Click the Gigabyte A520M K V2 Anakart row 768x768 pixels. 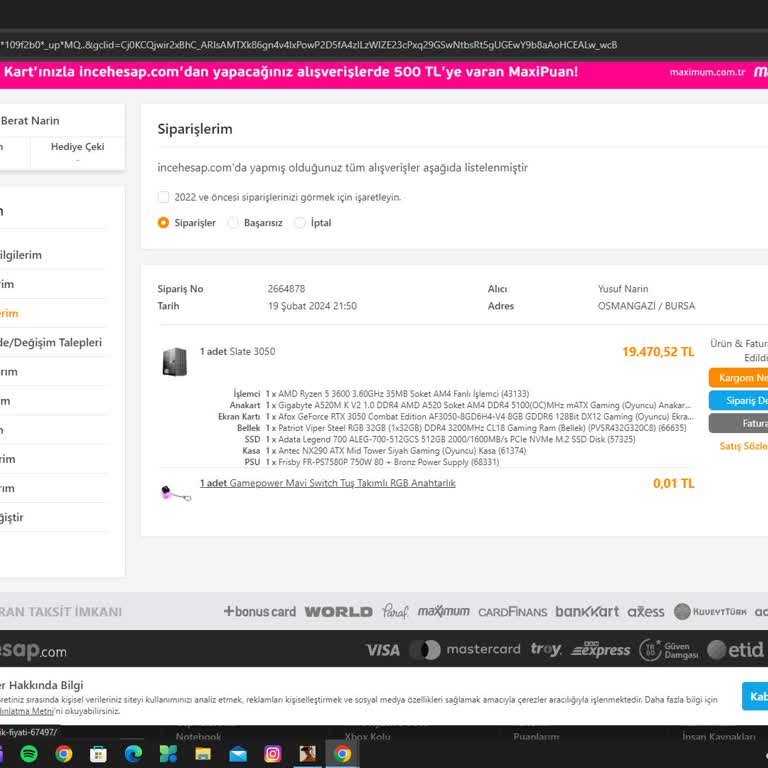click(x=460, y=405)
